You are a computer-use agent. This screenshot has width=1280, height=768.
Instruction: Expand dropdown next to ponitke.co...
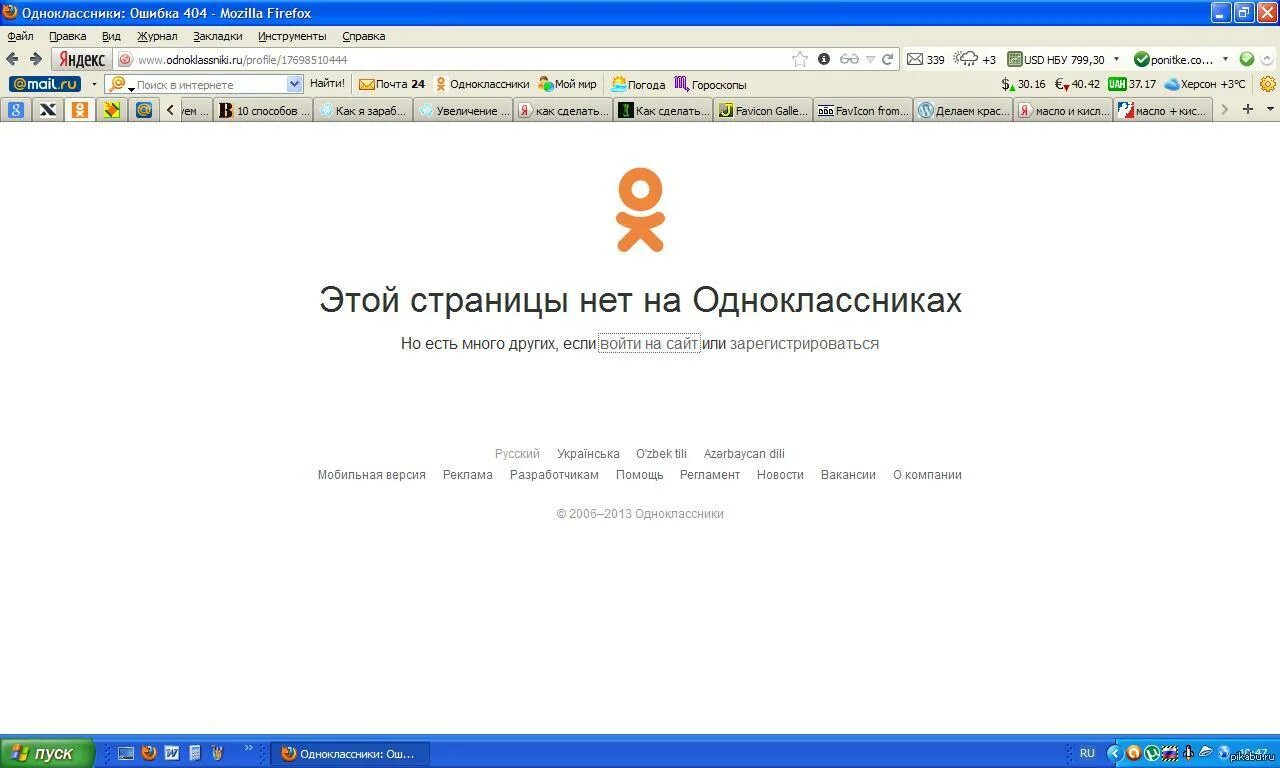point(1225,59)
